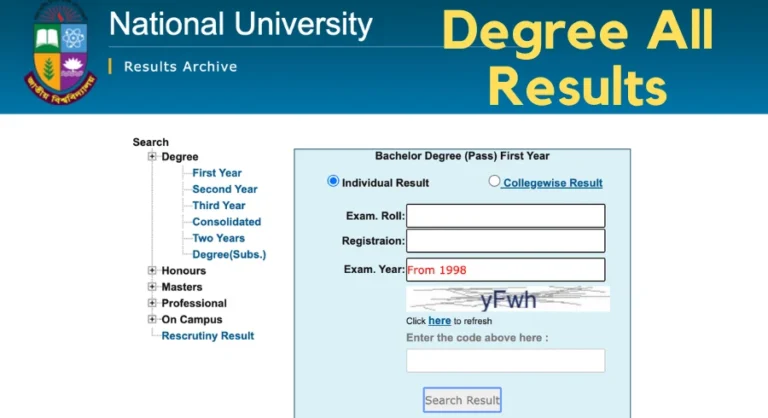Open the Rescrutiny Result link
Viewport: 768px width, 418px height.
coord(208,336)
